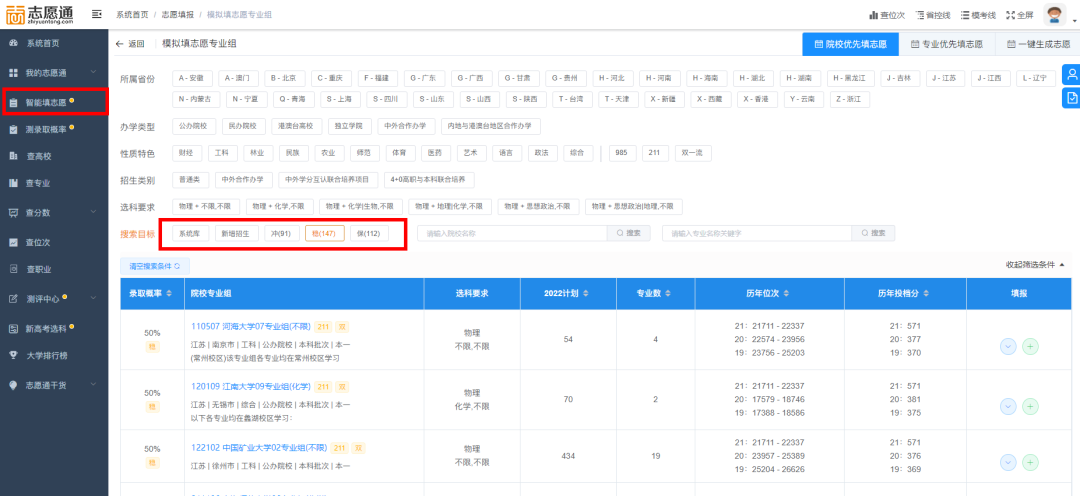Open 大学排行榜 in the sidebar
Image resolution: width=1080 pixels, height=496 pixels.
pos(46,355)
